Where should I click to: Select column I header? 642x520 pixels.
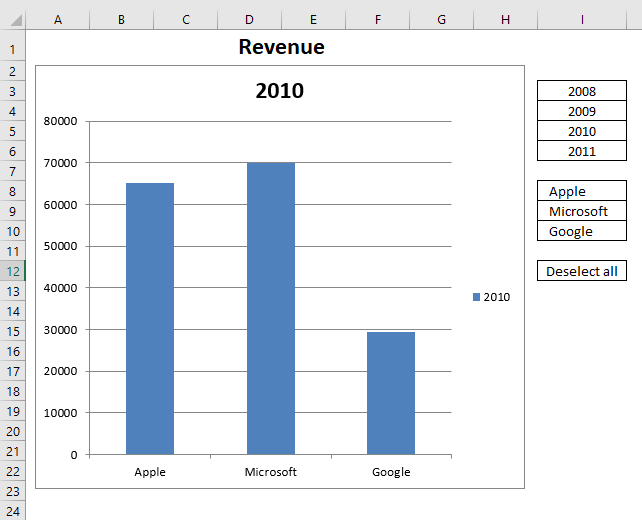(582, 20)
